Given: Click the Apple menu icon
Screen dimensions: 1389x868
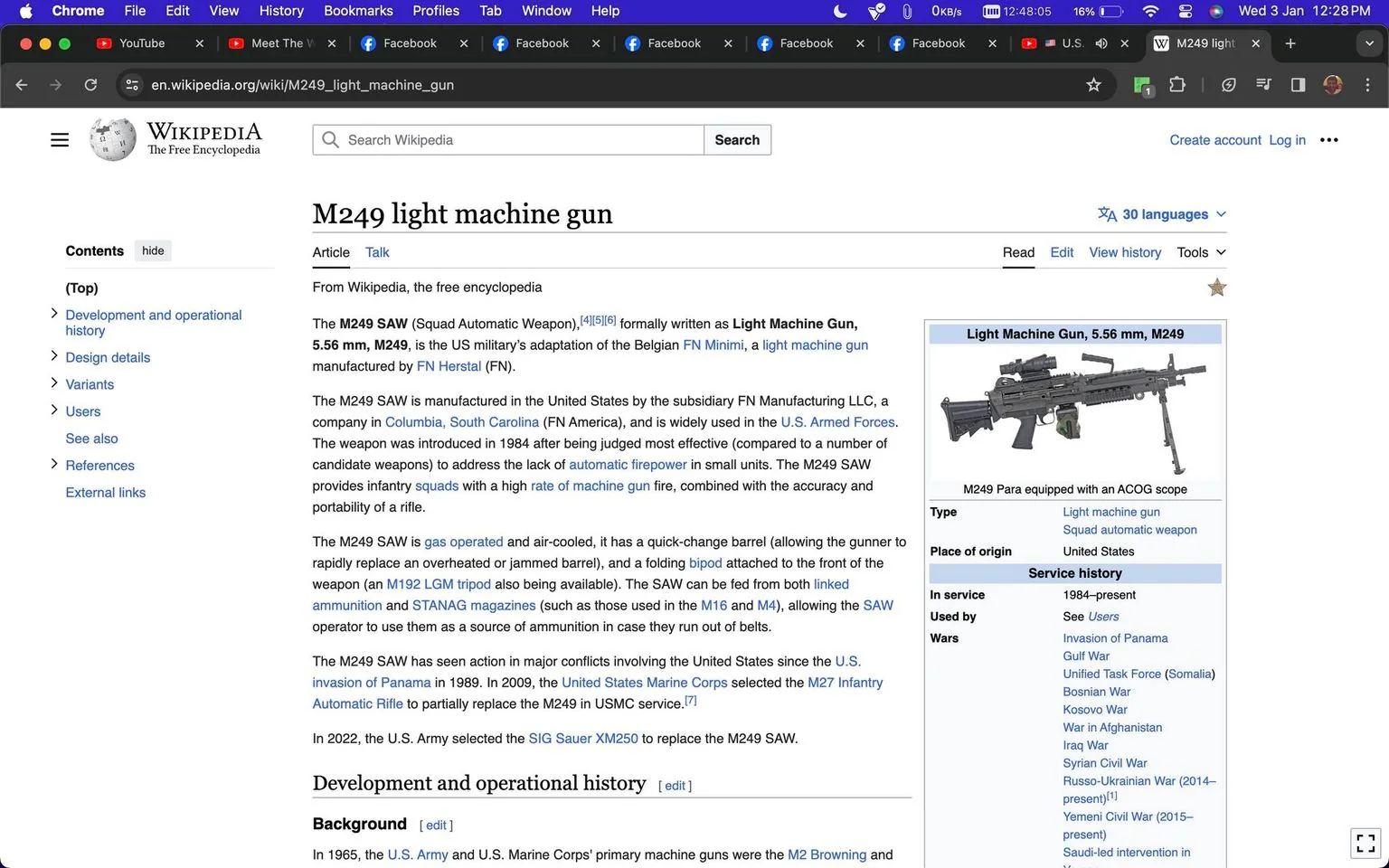Looking at the screenshot, I should click(25, 11).
